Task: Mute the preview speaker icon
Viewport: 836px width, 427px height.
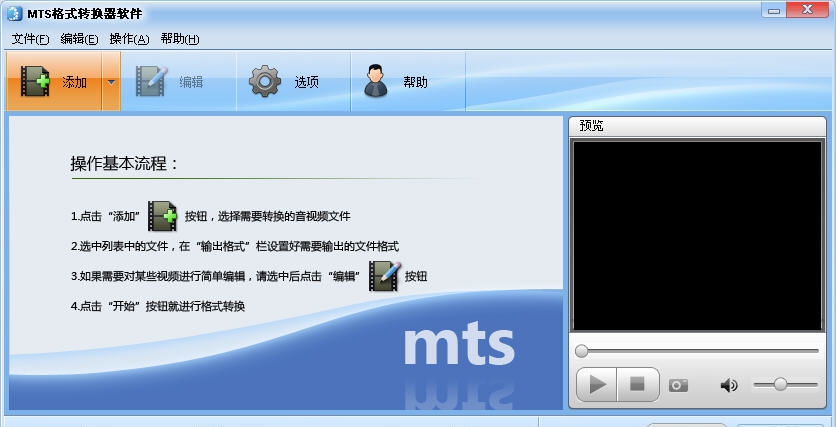Action: (729, 385)
